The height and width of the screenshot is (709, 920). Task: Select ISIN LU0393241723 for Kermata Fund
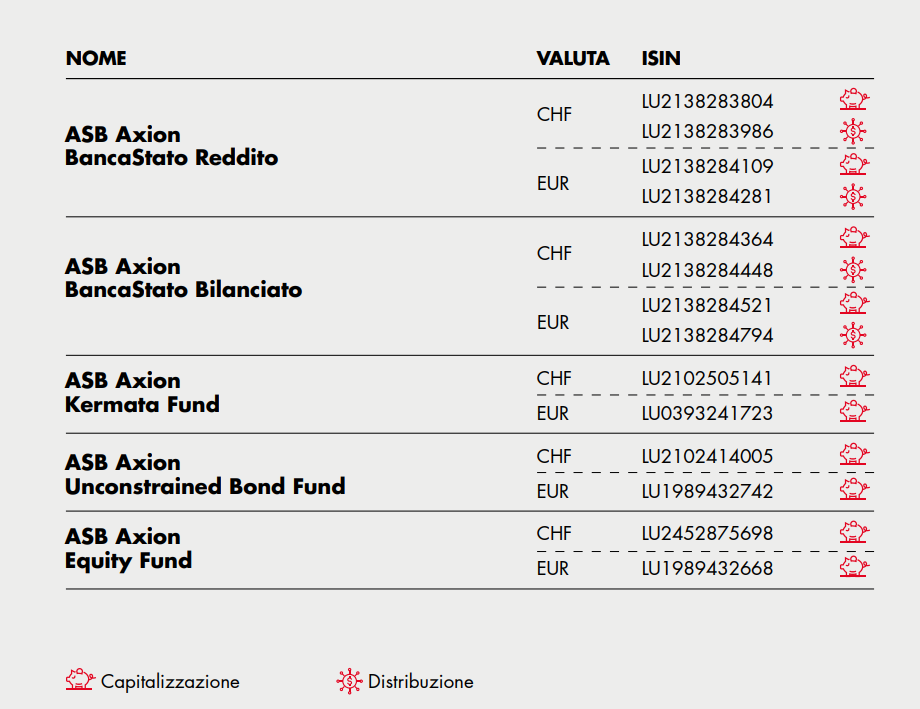[706, 413]
